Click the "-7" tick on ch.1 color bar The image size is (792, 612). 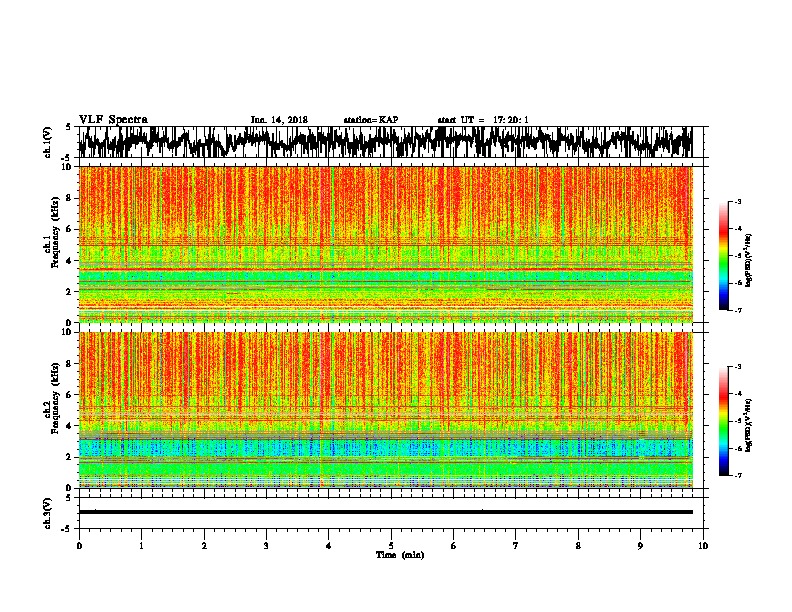click(x=738, y=310)
